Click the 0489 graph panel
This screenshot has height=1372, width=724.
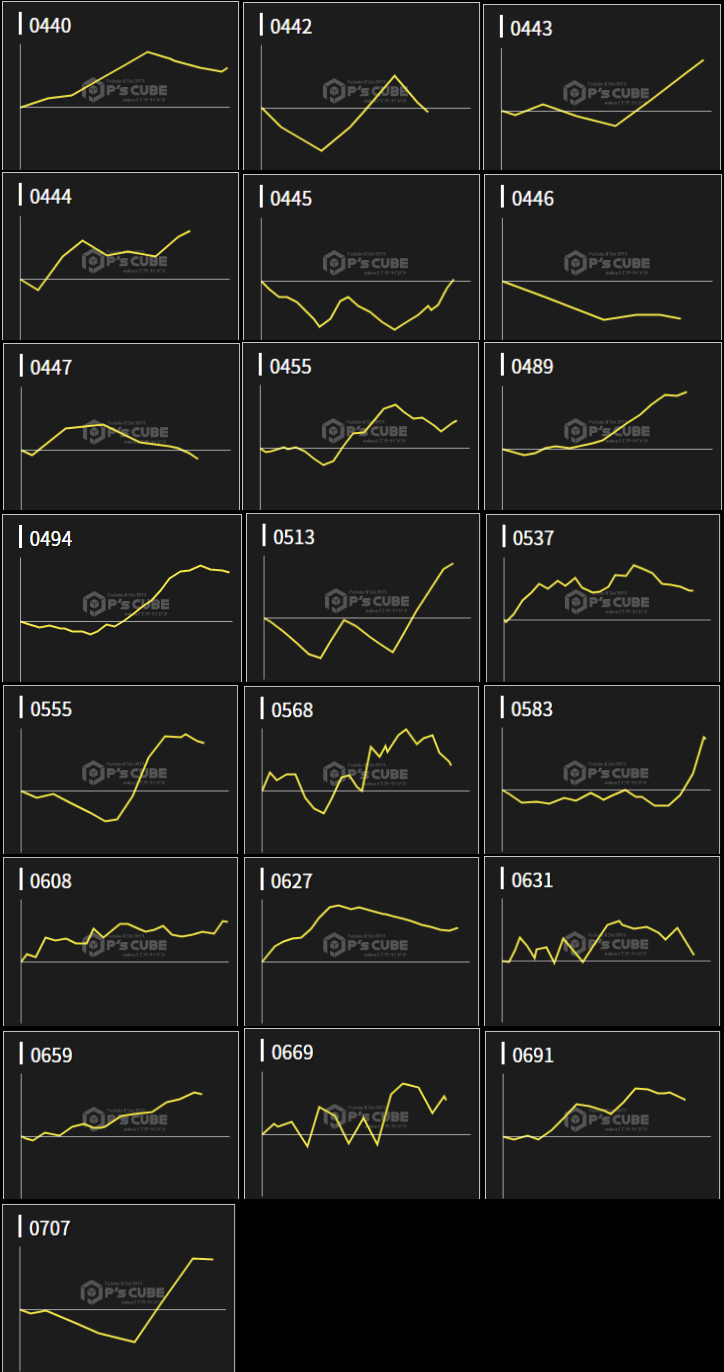tap(602, 428)
